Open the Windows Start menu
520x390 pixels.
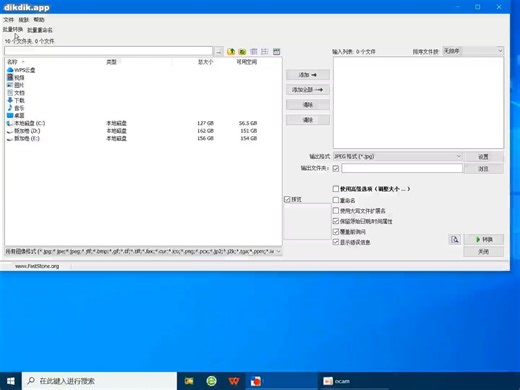coord(11,381)
